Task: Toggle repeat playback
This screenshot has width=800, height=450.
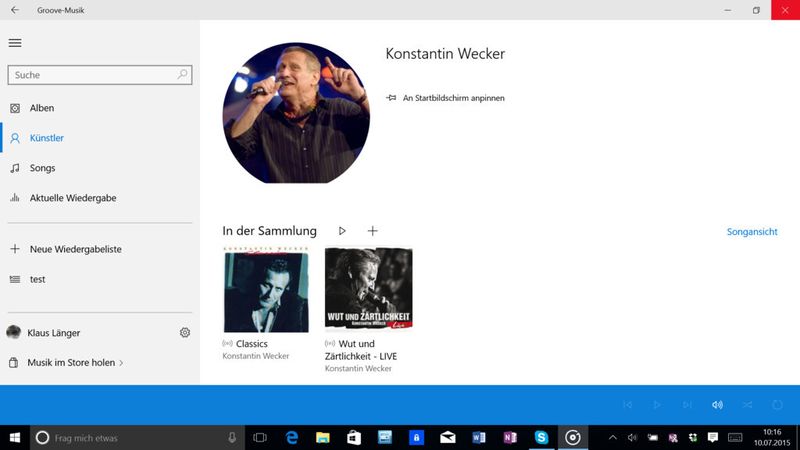Action: tap(778, 405)
